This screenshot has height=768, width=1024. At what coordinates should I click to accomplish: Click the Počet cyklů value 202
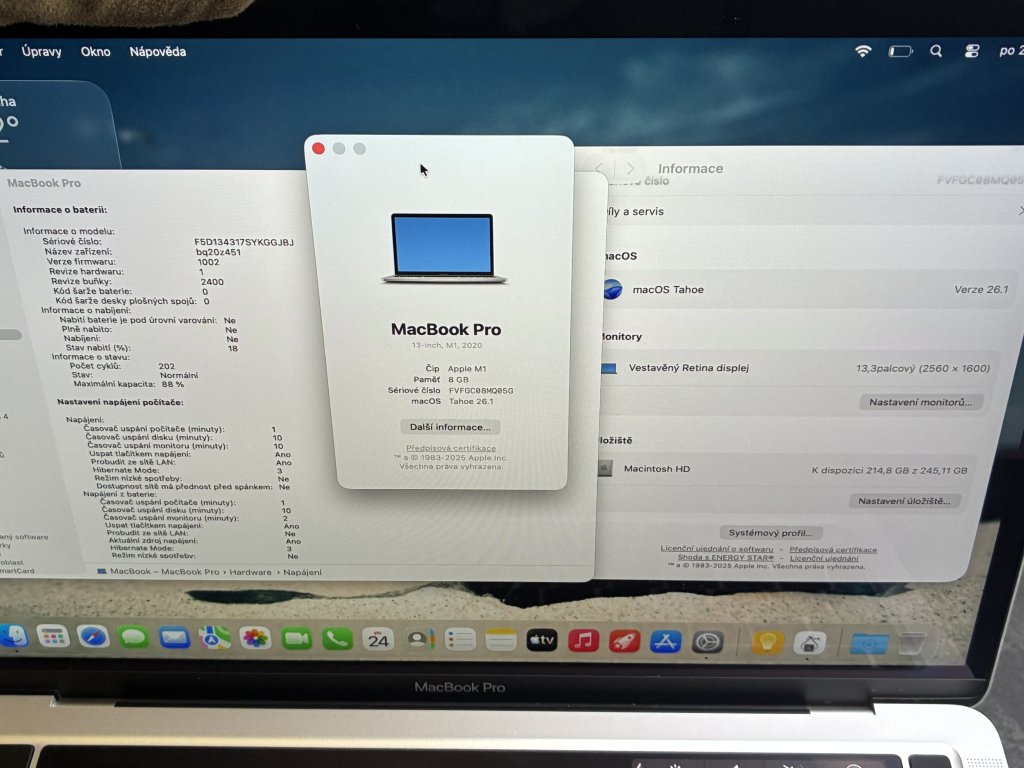[x=167, y=366]
